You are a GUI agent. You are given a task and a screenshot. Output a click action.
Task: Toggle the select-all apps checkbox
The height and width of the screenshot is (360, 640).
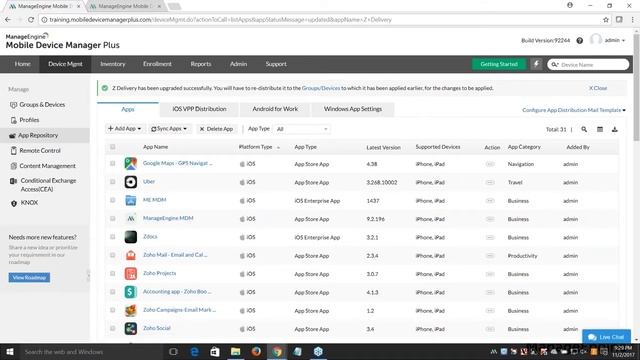(x=113, y=147)
